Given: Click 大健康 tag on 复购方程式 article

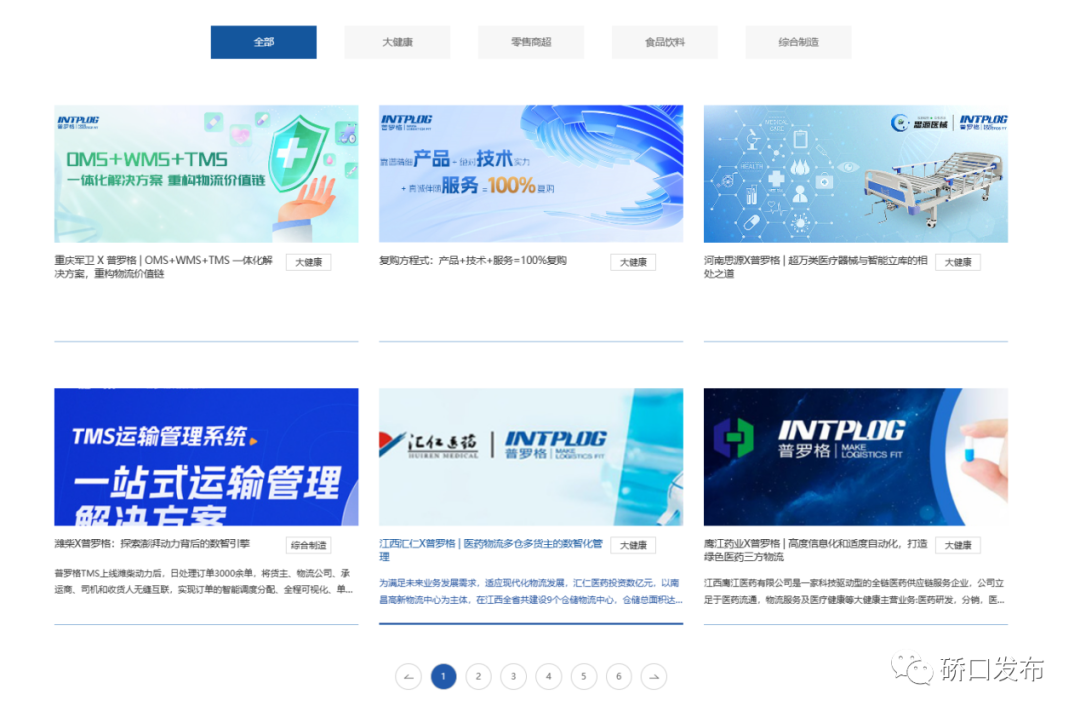Looking at the screenshot, I should (633, 262).
